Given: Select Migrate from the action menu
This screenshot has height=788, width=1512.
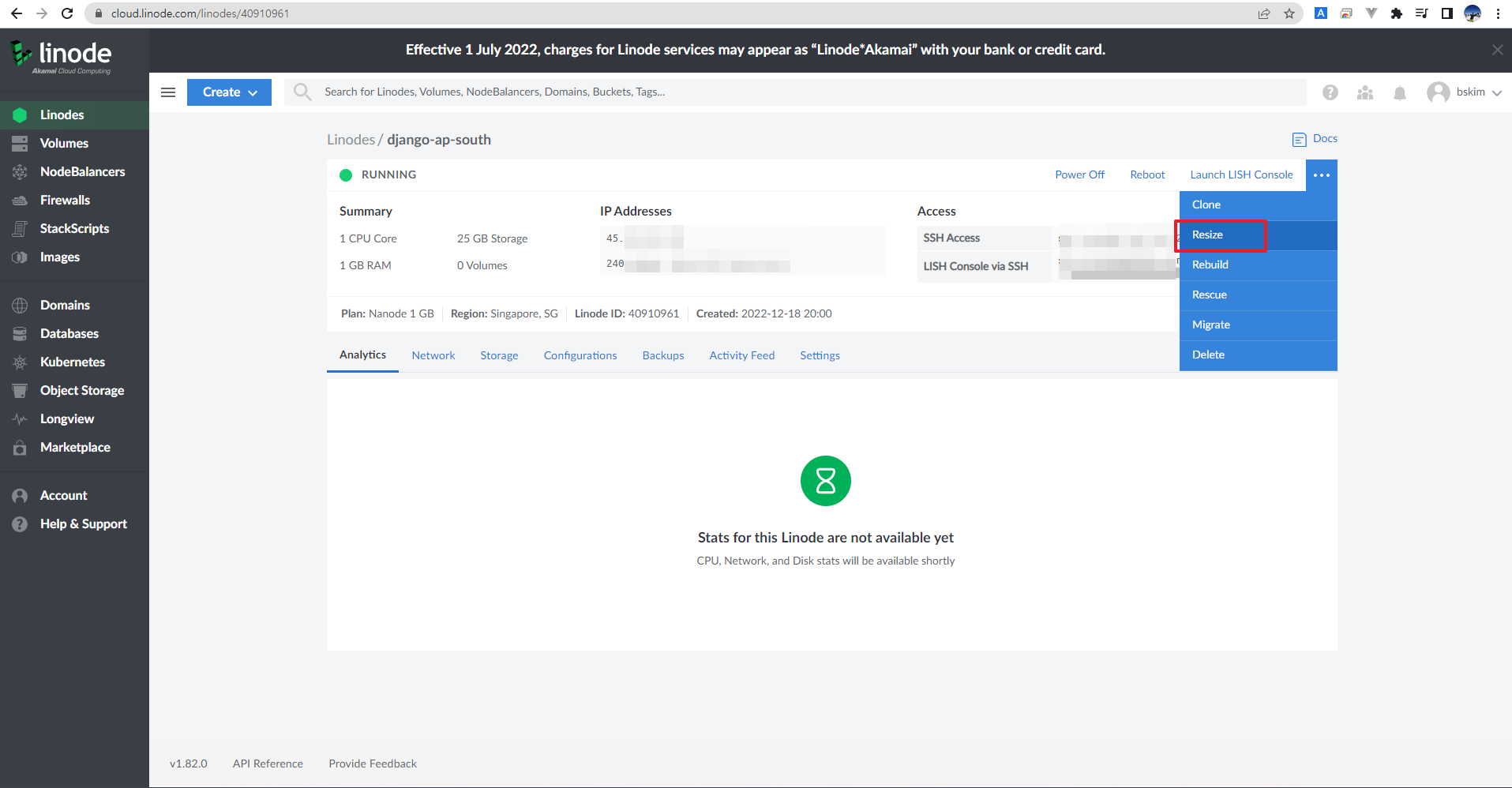Looking at the screenshot, I should (1259, 325).
